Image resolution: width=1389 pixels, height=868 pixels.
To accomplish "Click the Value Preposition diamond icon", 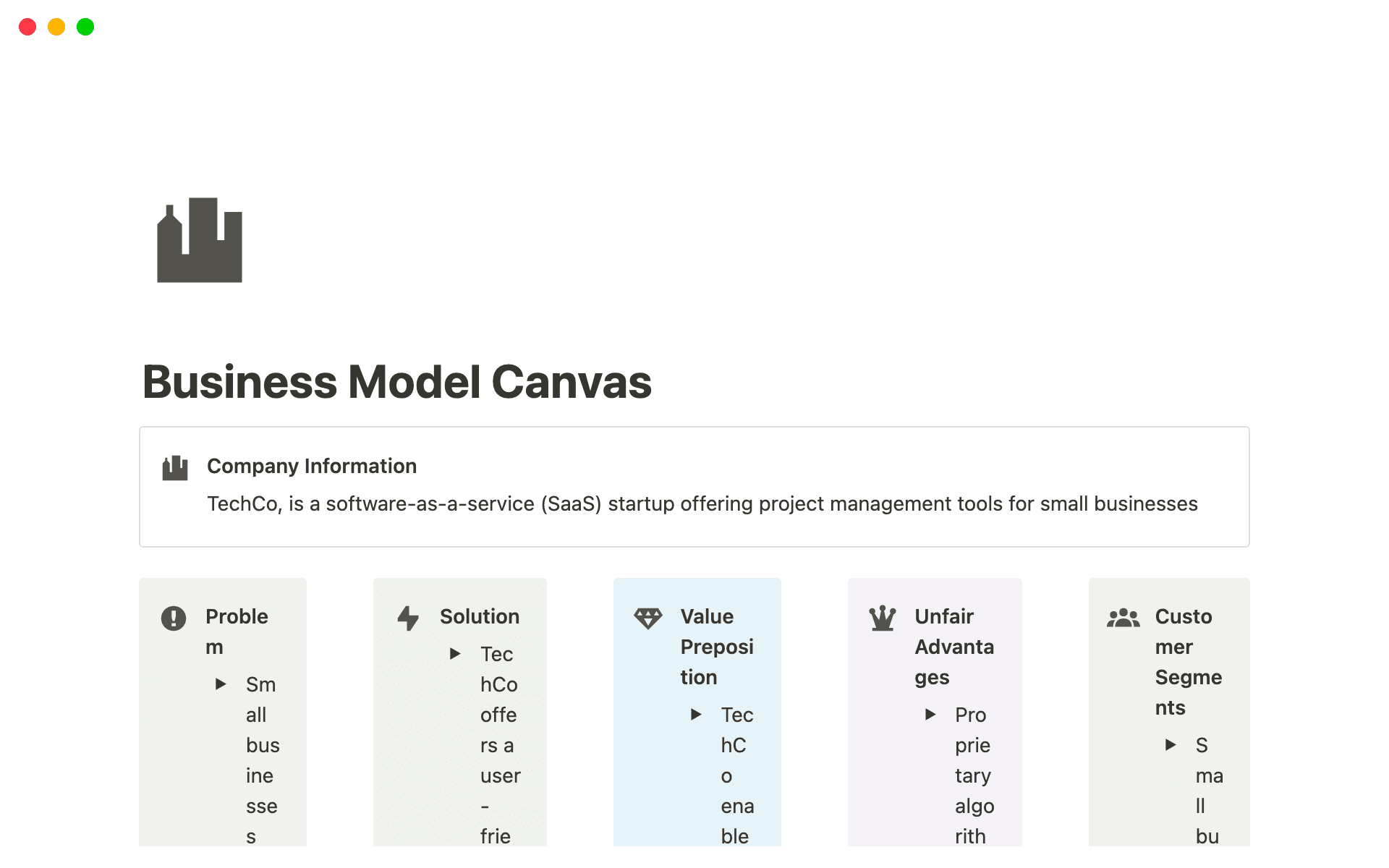I will pos(648,617).
